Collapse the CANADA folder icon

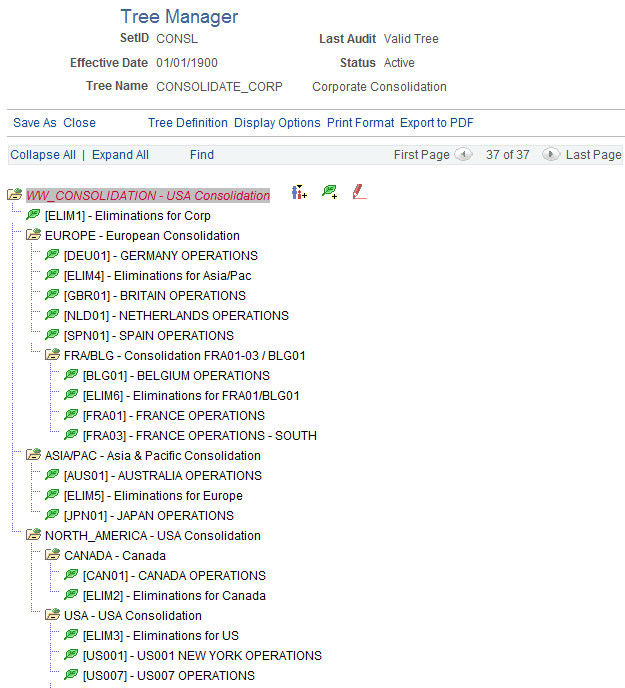coord(52,554)
